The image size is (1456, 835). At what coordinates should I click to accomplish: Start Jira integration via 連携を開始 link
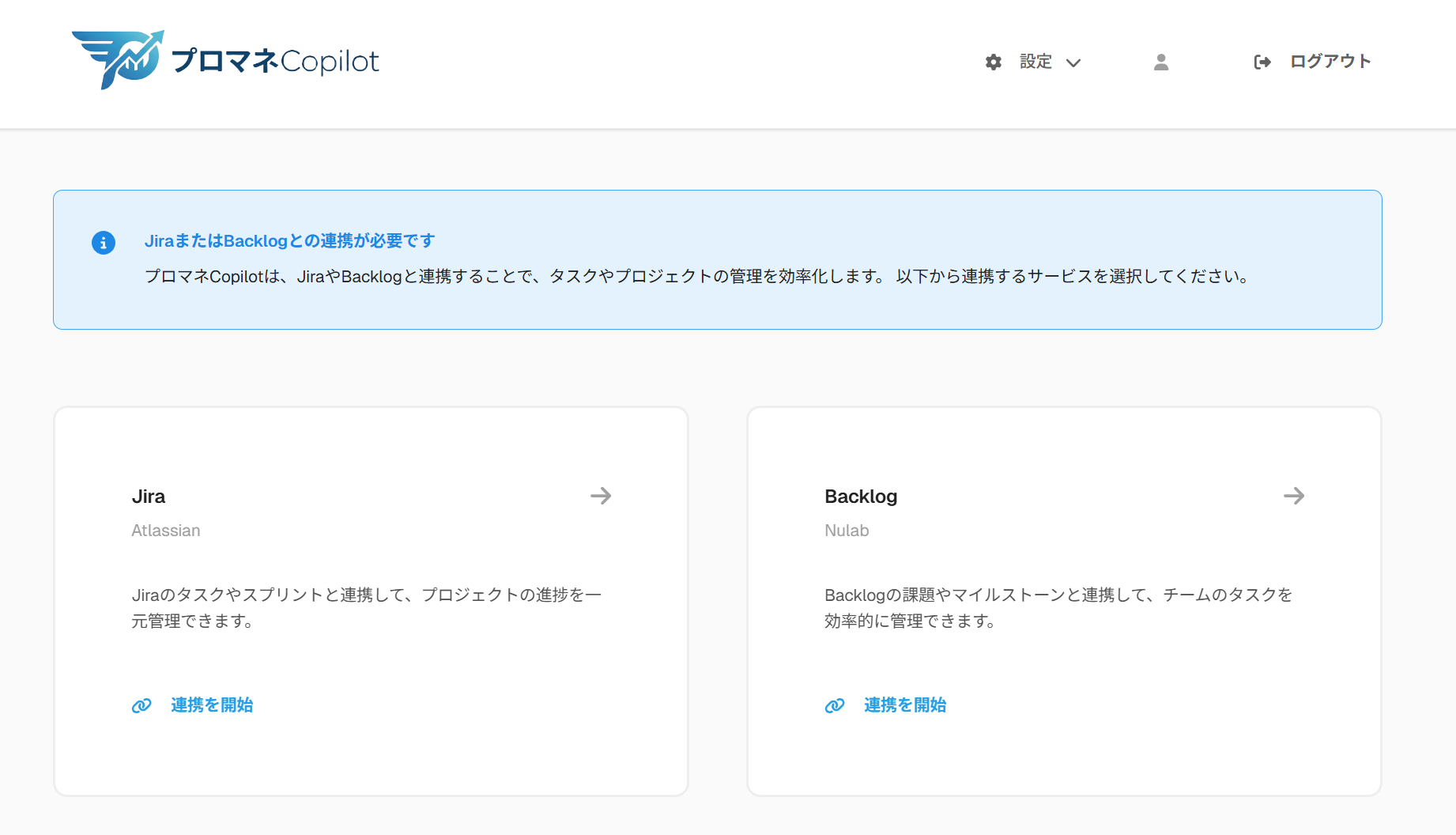click(211, 705)
